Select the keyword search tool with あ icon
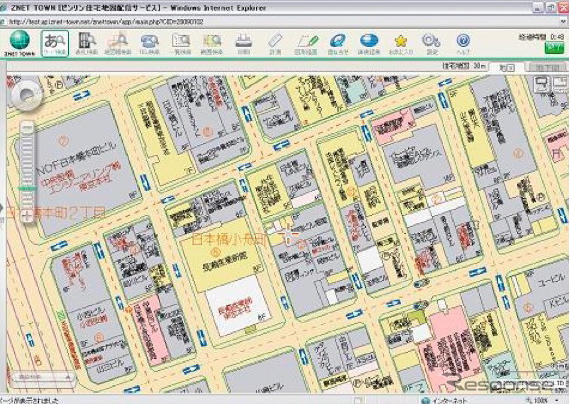 coord(55,44)
